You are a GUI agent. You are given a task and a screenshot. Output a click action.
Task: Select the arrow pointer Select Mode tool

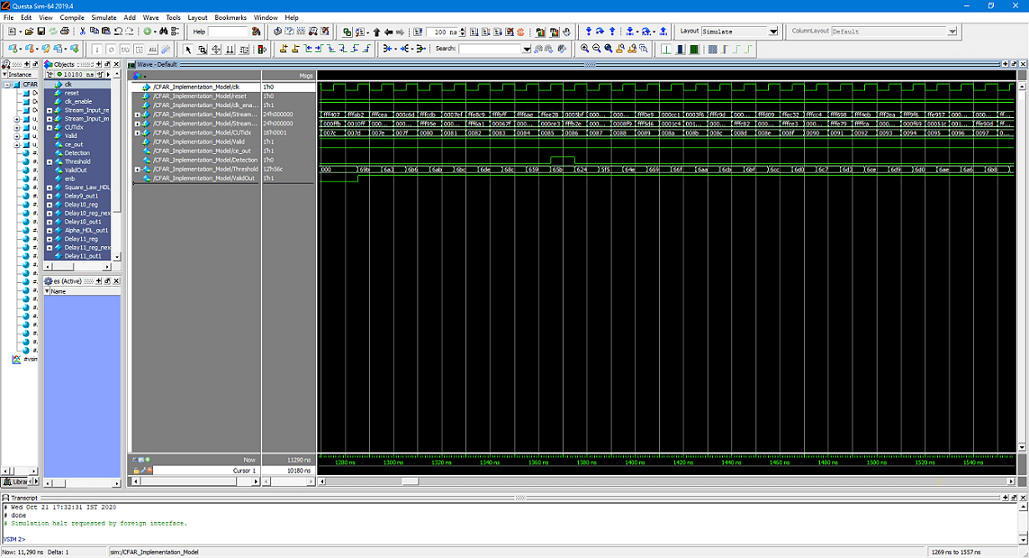click(x=188, y=49)
